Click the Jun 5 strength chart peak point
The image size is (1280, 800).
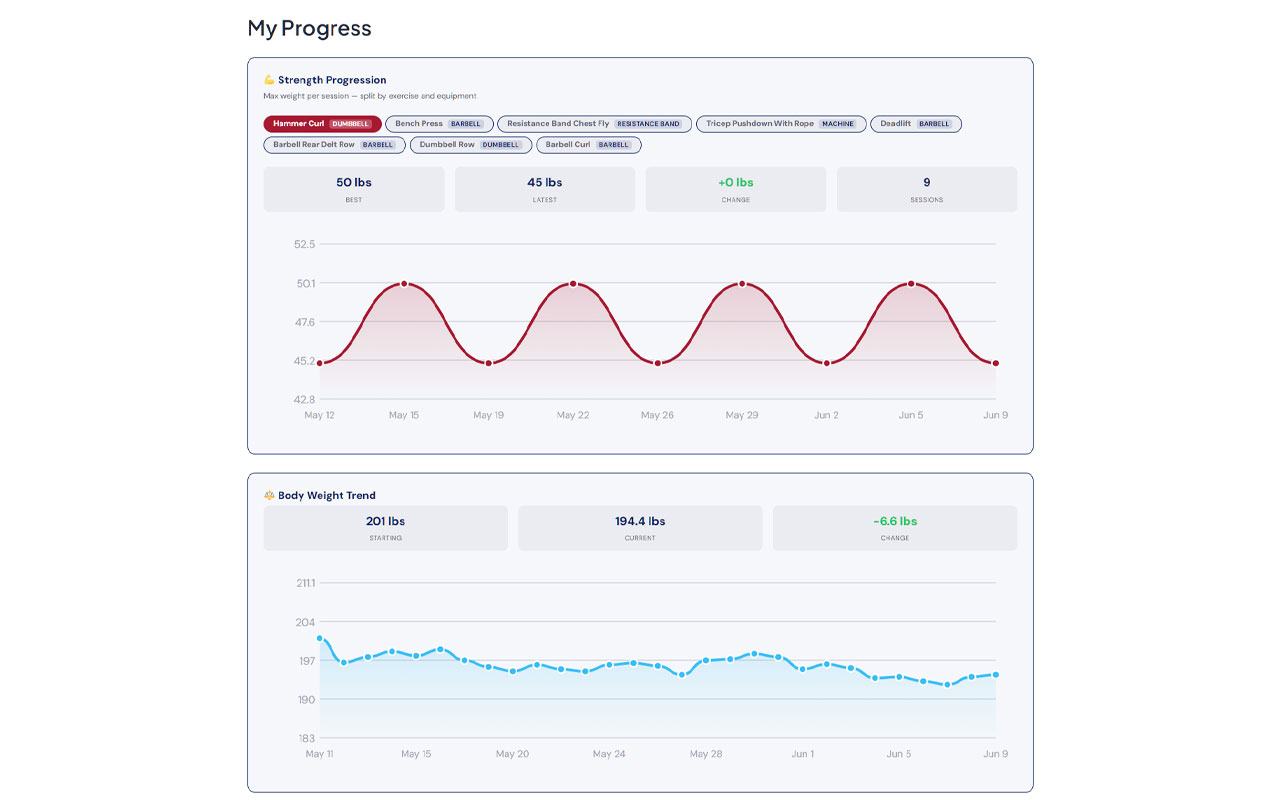tap(911, 284)
